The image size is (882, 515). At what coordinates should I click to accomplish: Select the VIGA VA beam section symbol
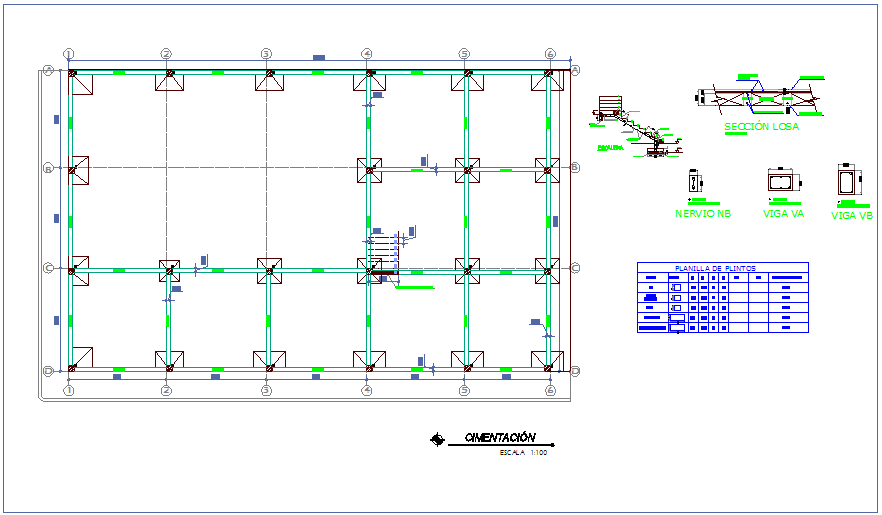(x=780, y=181)
